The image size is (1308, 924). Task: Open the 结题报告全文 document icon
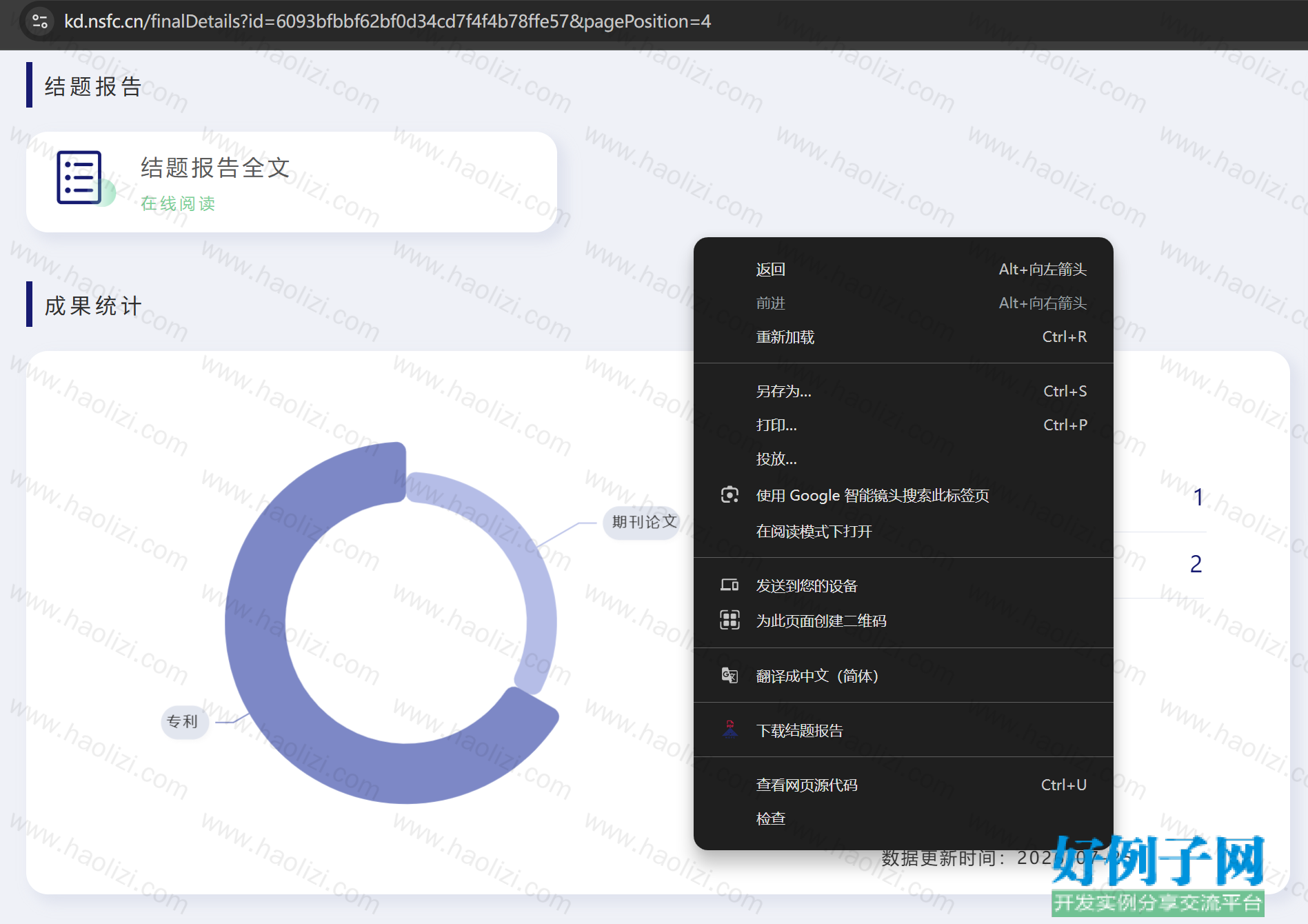79,177
